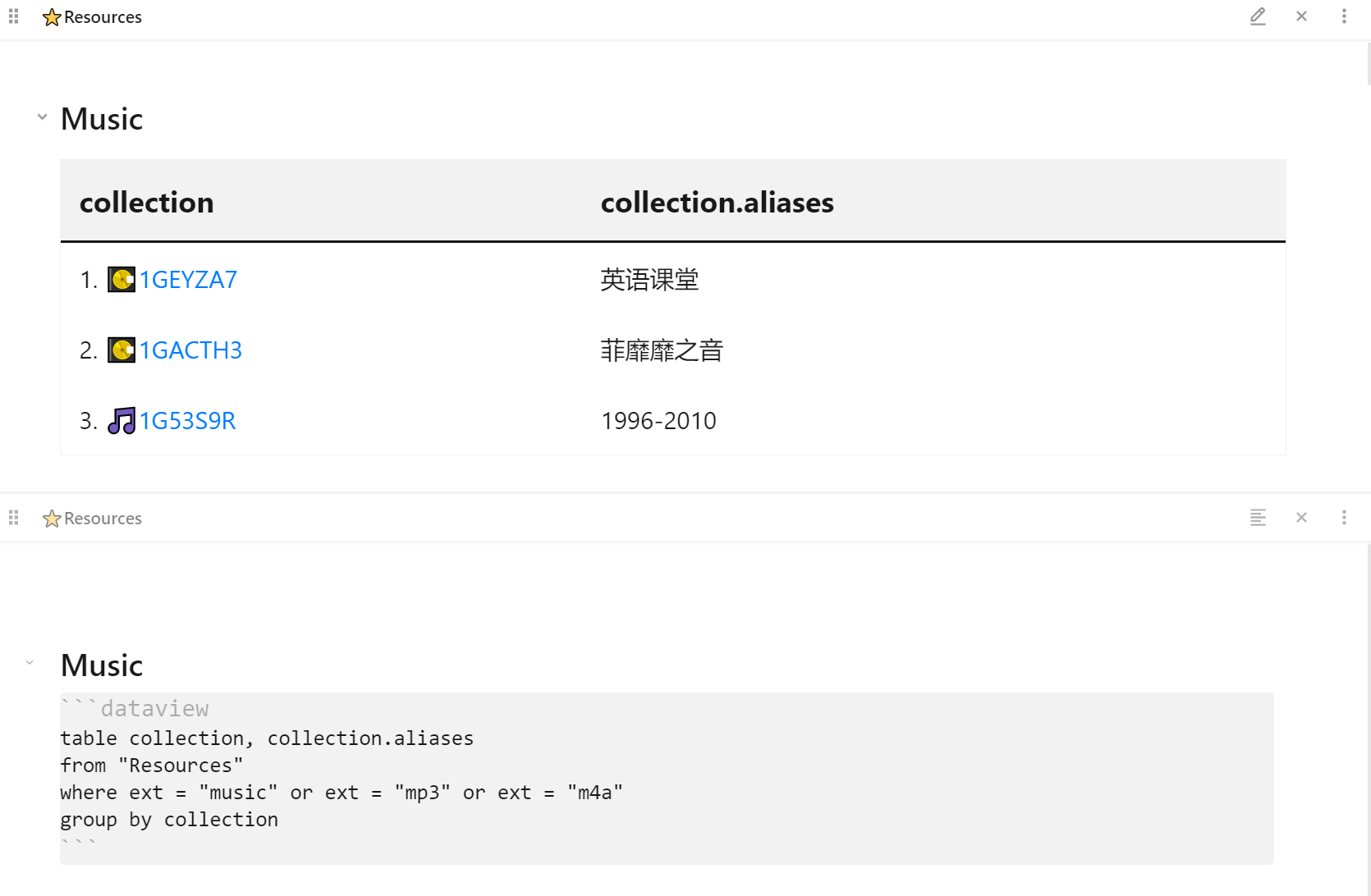Collapse the Music heading in the top pane

click(x=42, y=117)
